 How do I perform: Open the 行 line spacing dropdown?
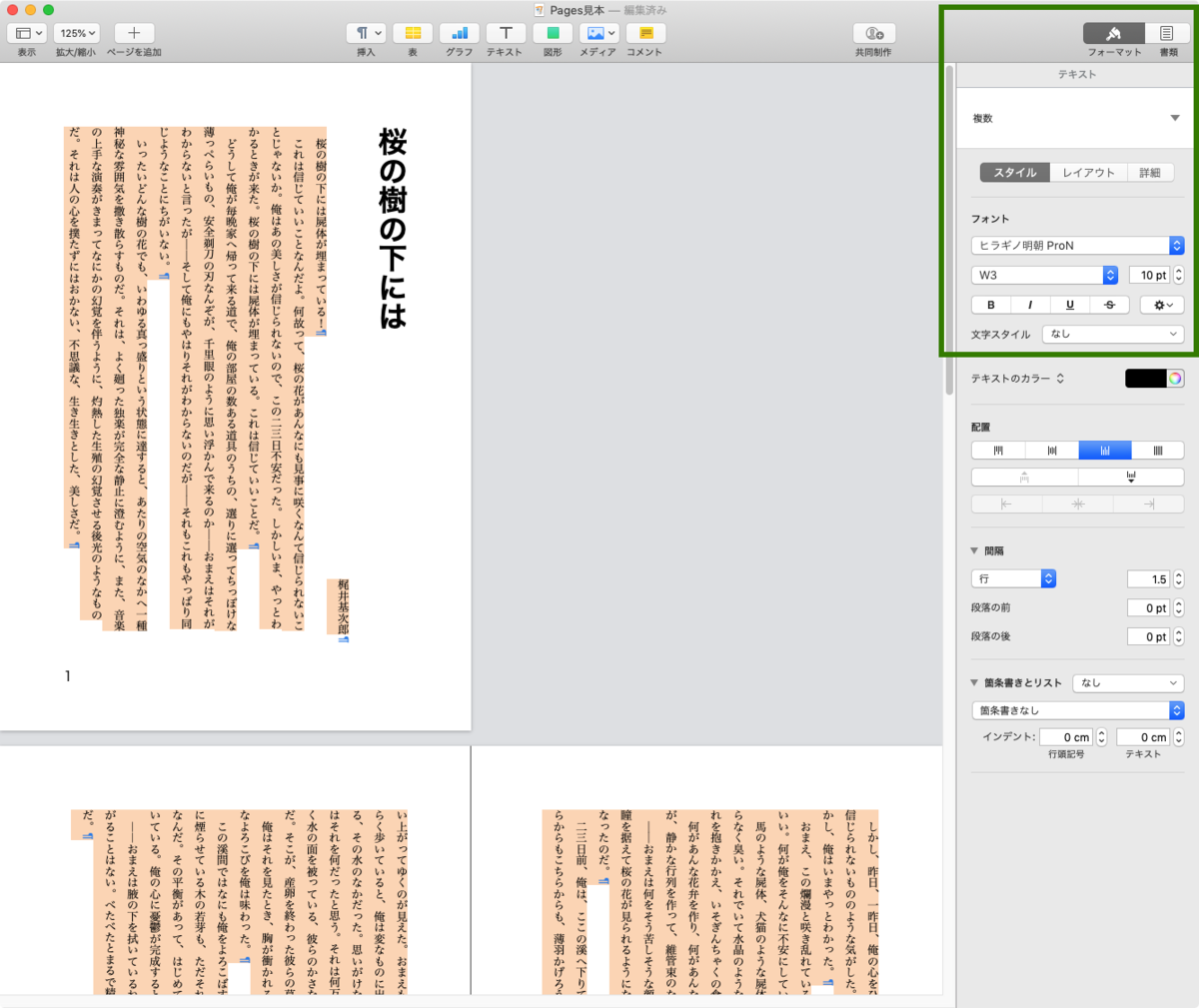[x=1013, y=578]
